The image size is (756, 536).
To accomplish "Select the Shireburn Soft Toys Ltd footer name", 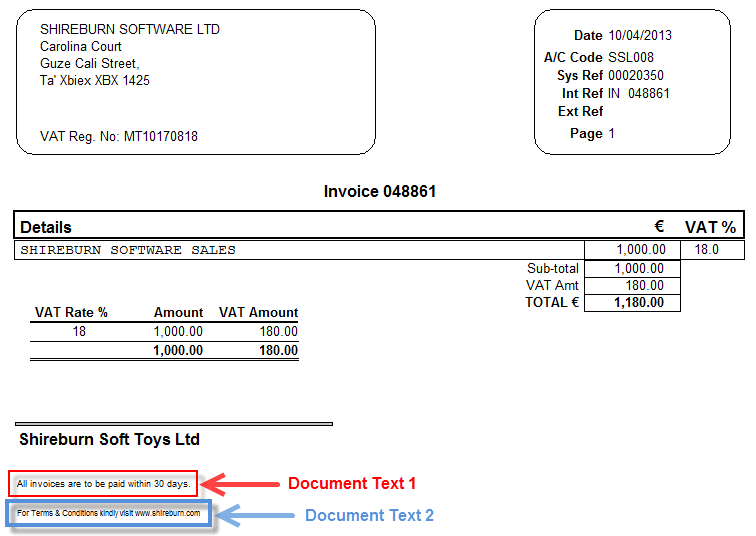I will pyautogui.click(x=109, y=440).
